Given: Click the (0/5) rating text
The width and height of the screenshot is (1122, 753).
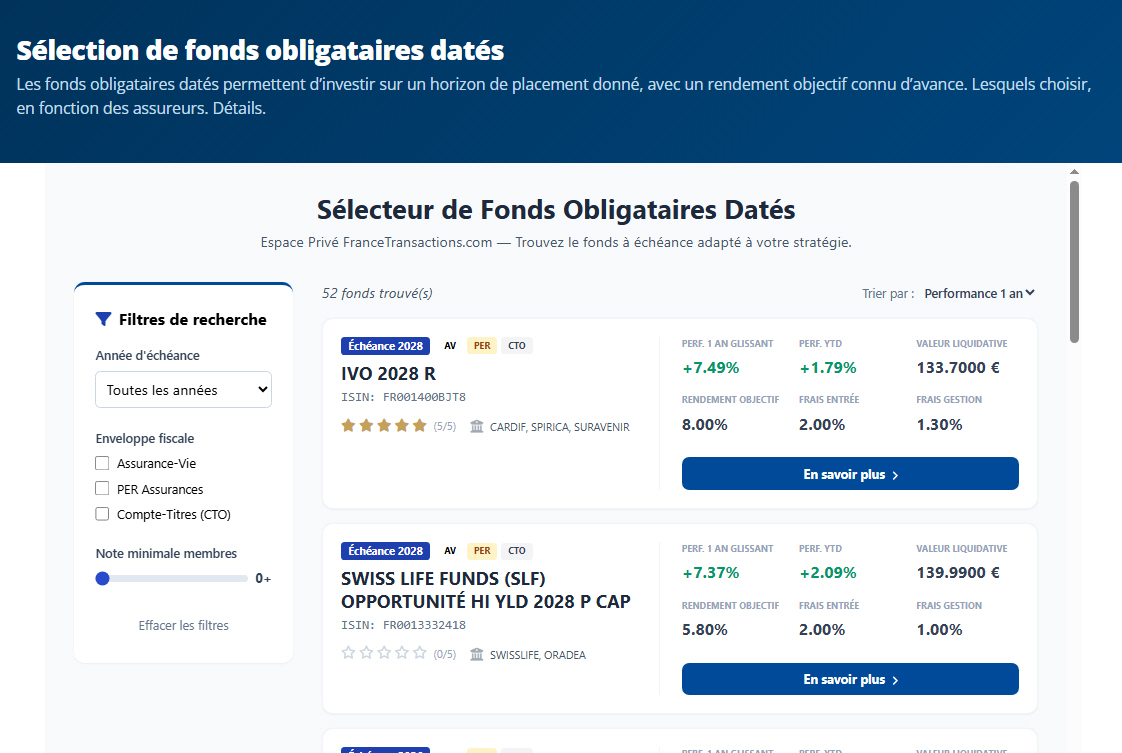Looking at the screenshot, I should coord(444,654).
